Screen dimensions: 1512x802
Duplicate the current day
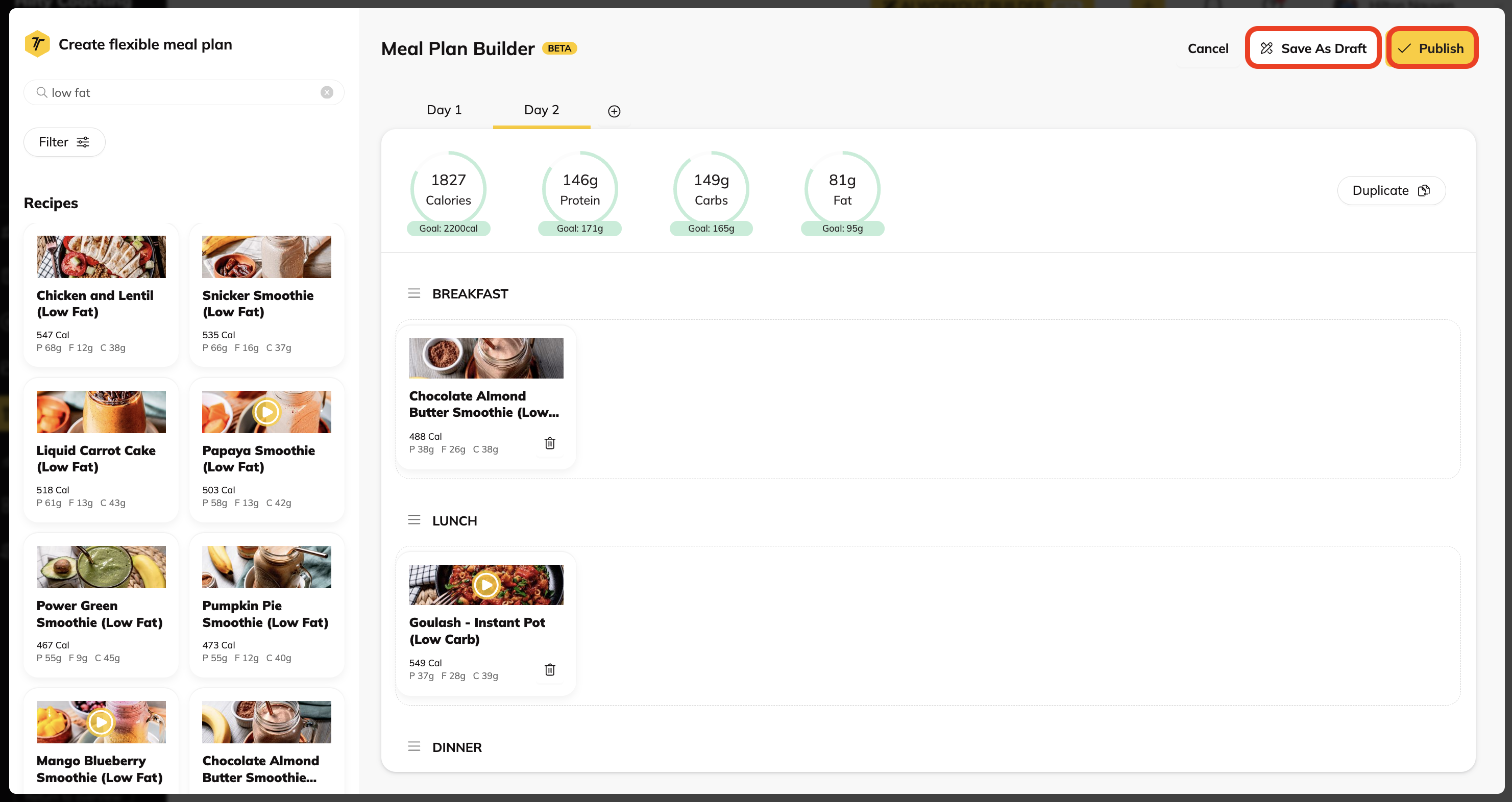[1391, 191]
